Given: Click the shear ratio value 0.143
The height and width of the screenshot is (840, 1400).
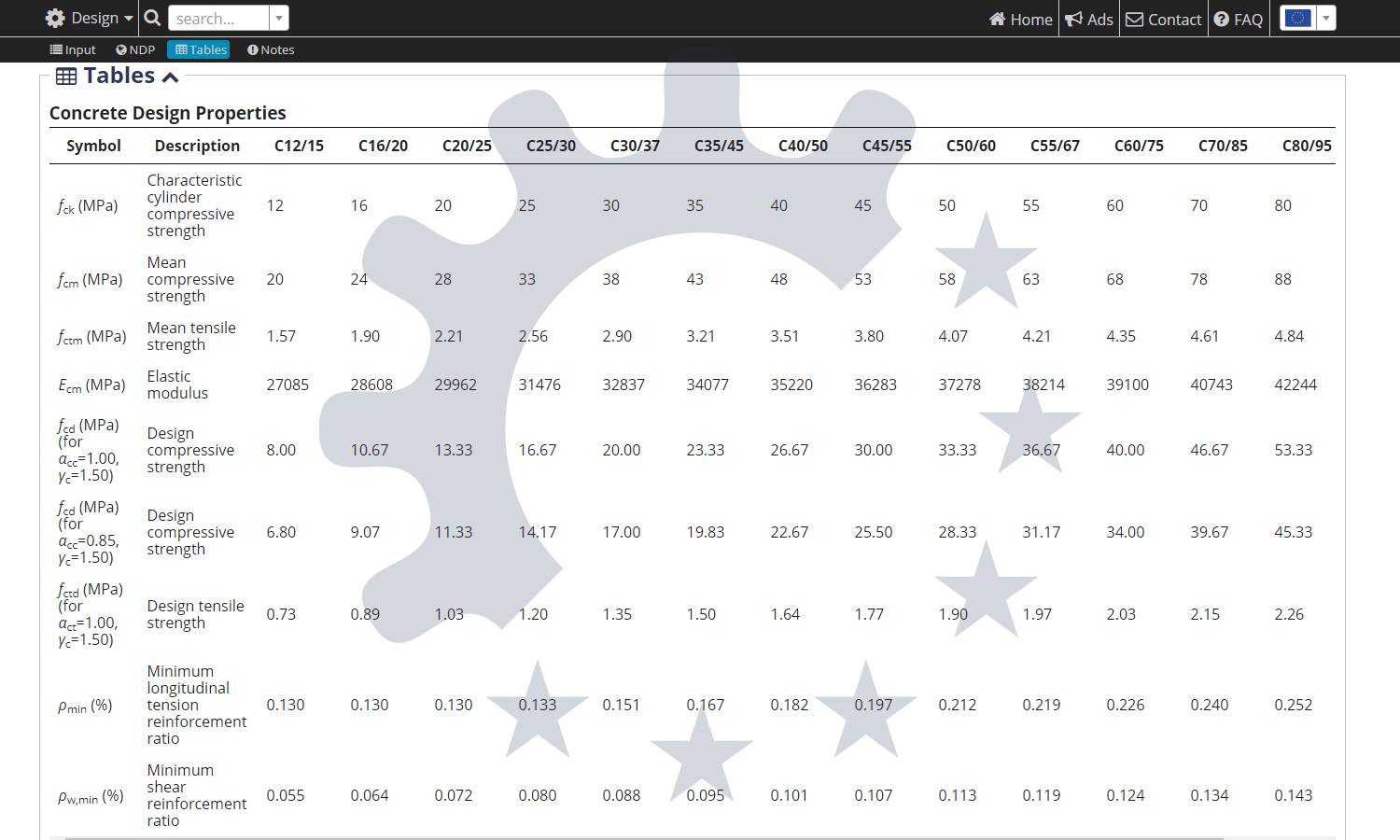Looking at the screenshot, I should 1294,795.
